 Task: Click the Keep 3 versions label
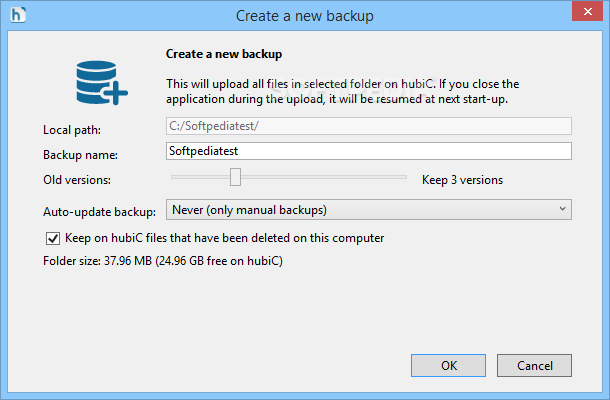(462, 180)
